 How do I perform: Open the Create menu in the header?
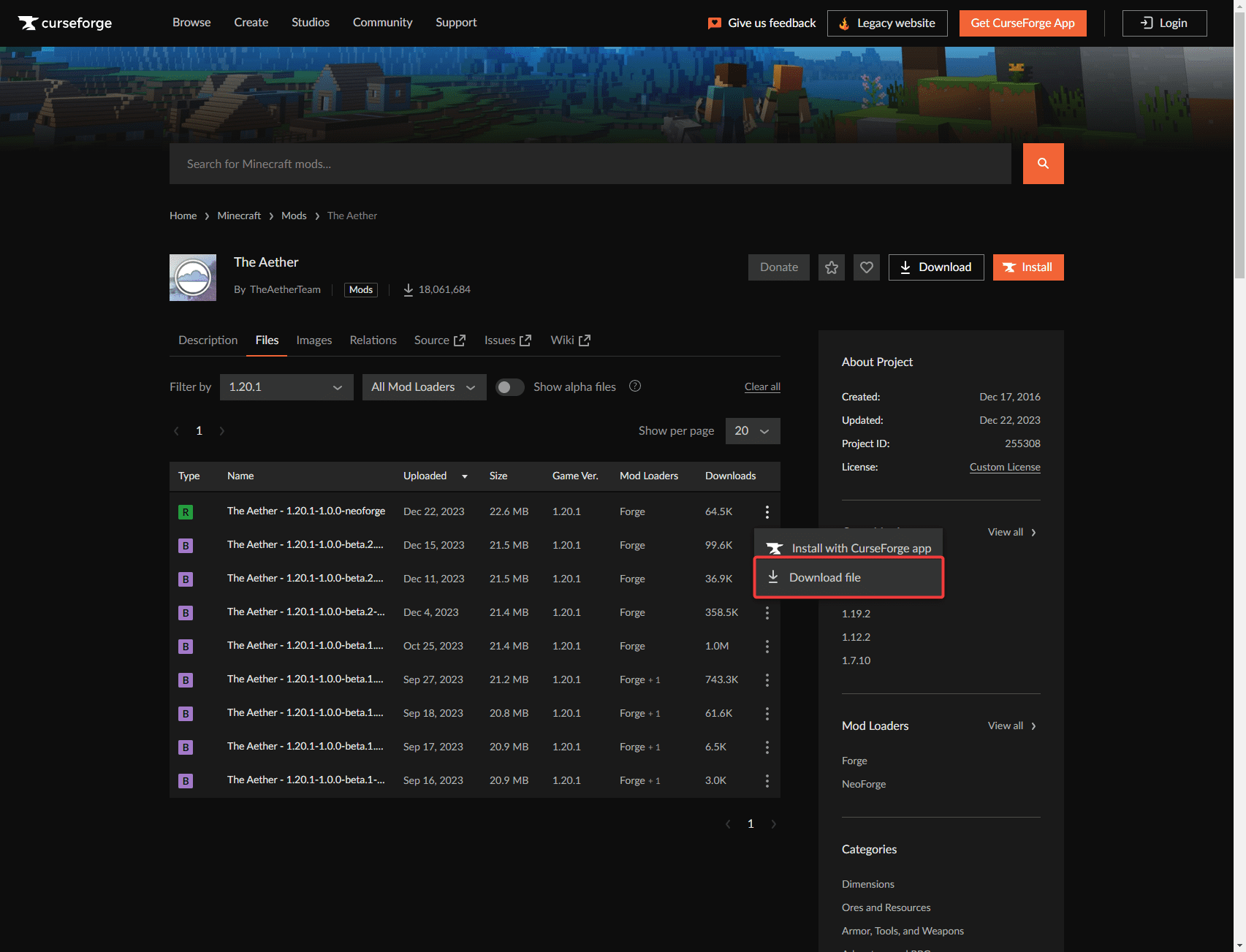click(251, 23)
